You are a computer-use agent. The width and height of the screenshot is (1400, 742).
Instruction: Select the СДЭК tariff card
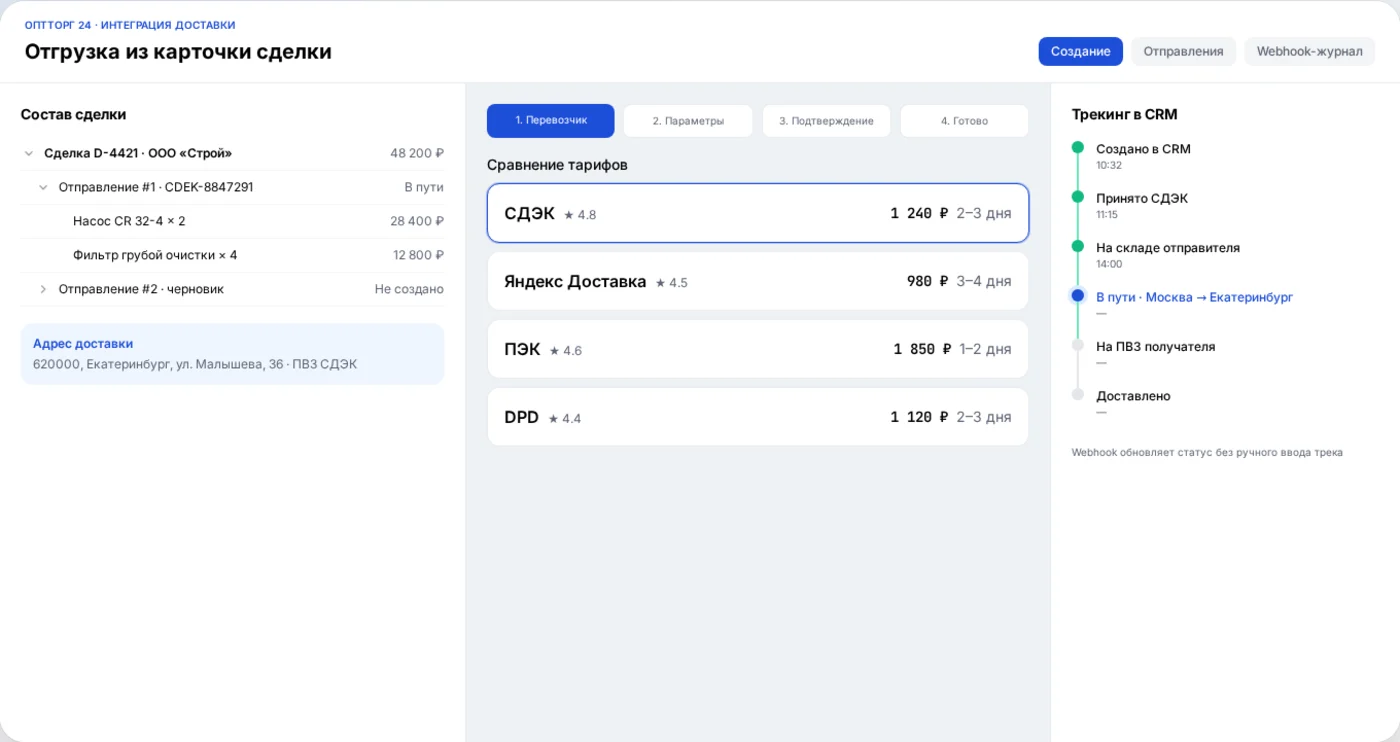[x=758, y=213]
